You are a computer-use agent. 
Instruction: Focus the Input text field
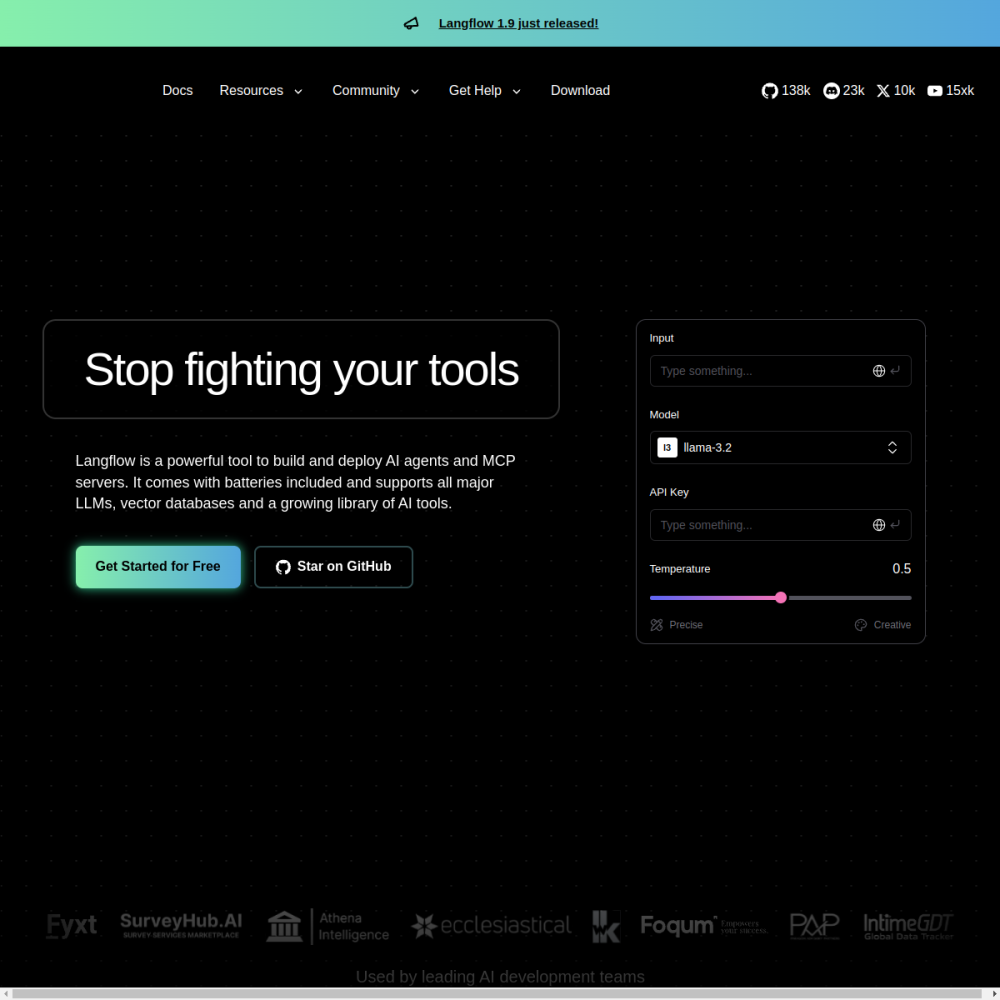pos(780,371)
